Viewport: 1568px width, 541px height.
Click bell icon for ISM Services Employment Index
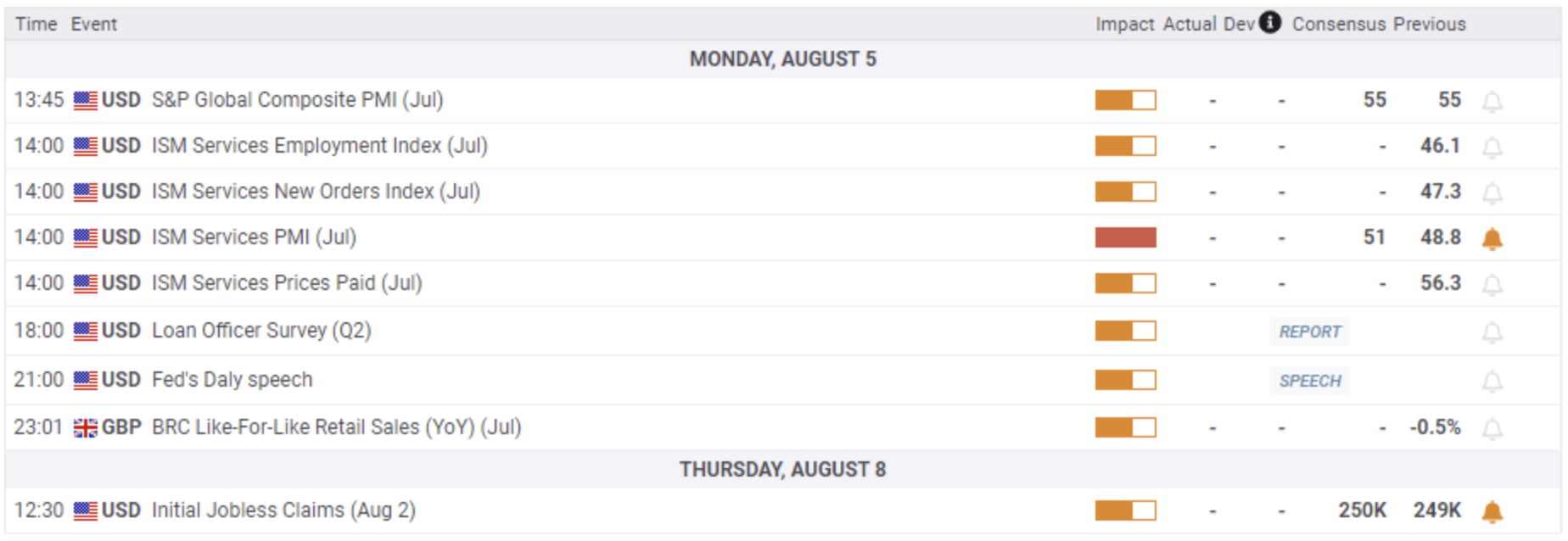tap(1492, 148)
